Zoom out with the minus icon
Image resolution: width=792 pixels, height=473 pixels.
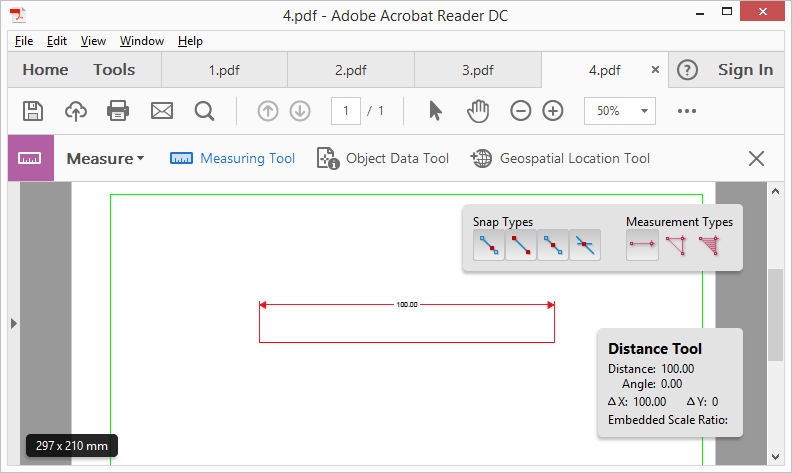(520, 111)
